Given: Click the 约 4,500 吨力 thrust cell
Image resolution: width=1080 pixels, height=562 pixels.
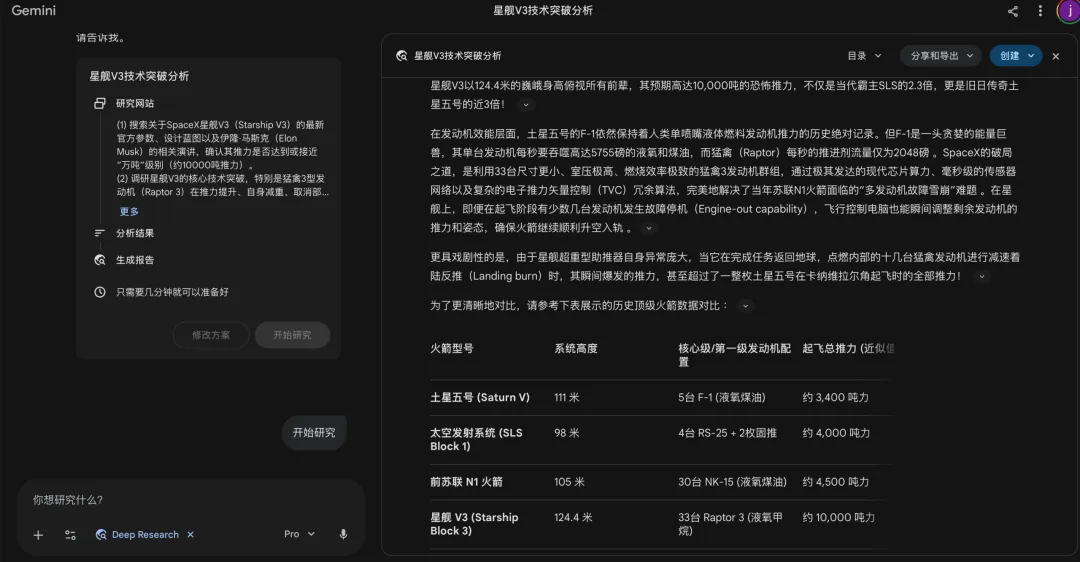Looking at the screenshot, I should pyautogui.click(x=835, y=482).
